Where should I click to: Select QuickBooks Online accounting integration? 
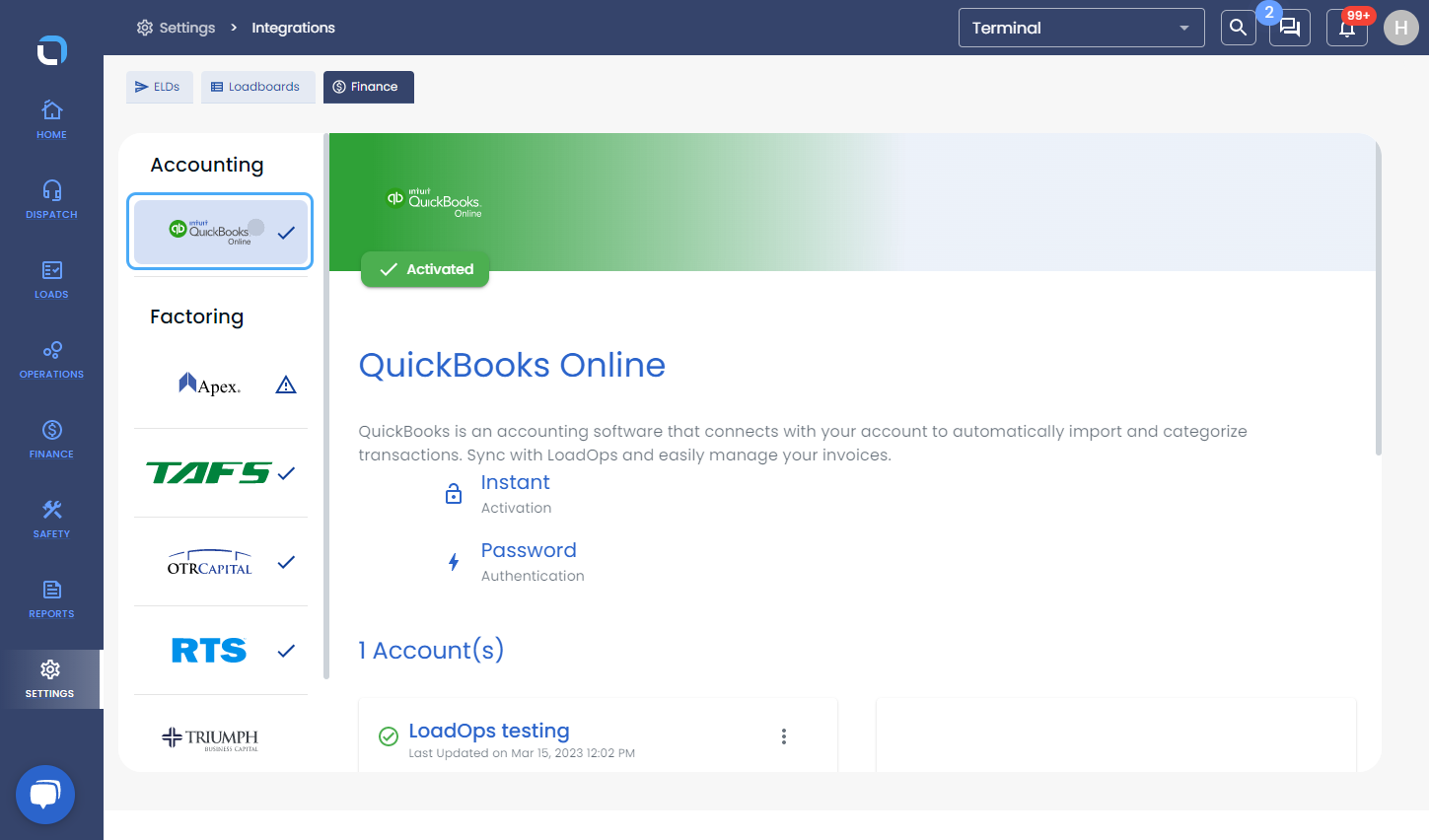click(220, 232)
